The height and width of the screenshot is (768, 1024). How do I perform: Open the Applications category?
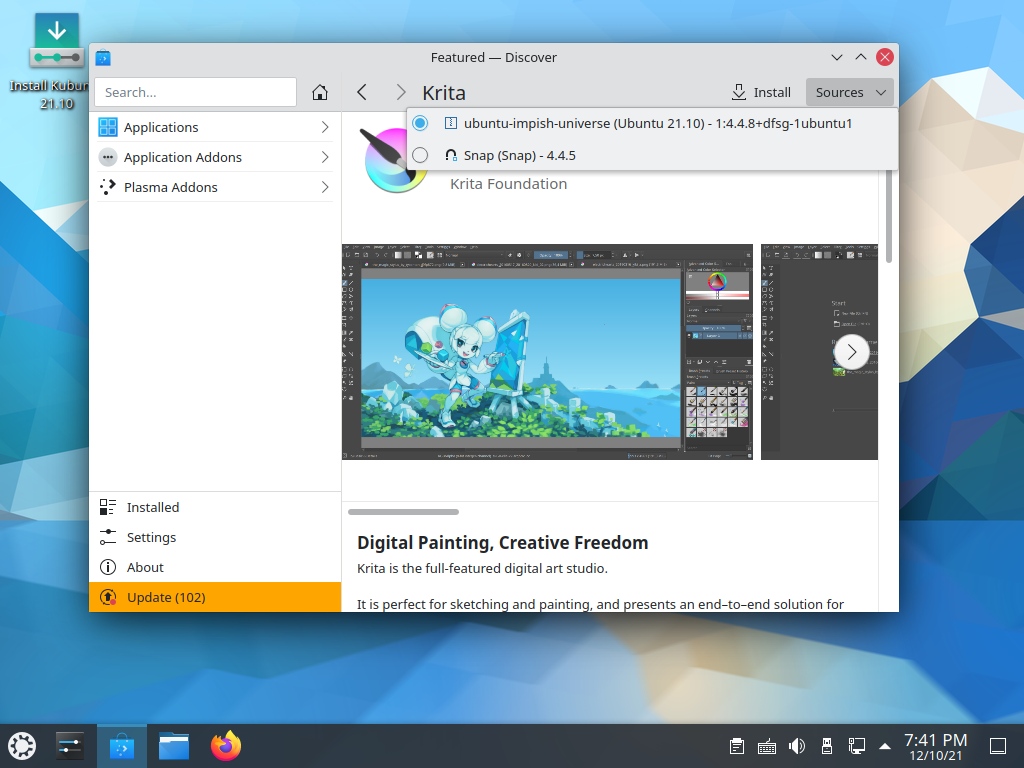click(215, 127)
